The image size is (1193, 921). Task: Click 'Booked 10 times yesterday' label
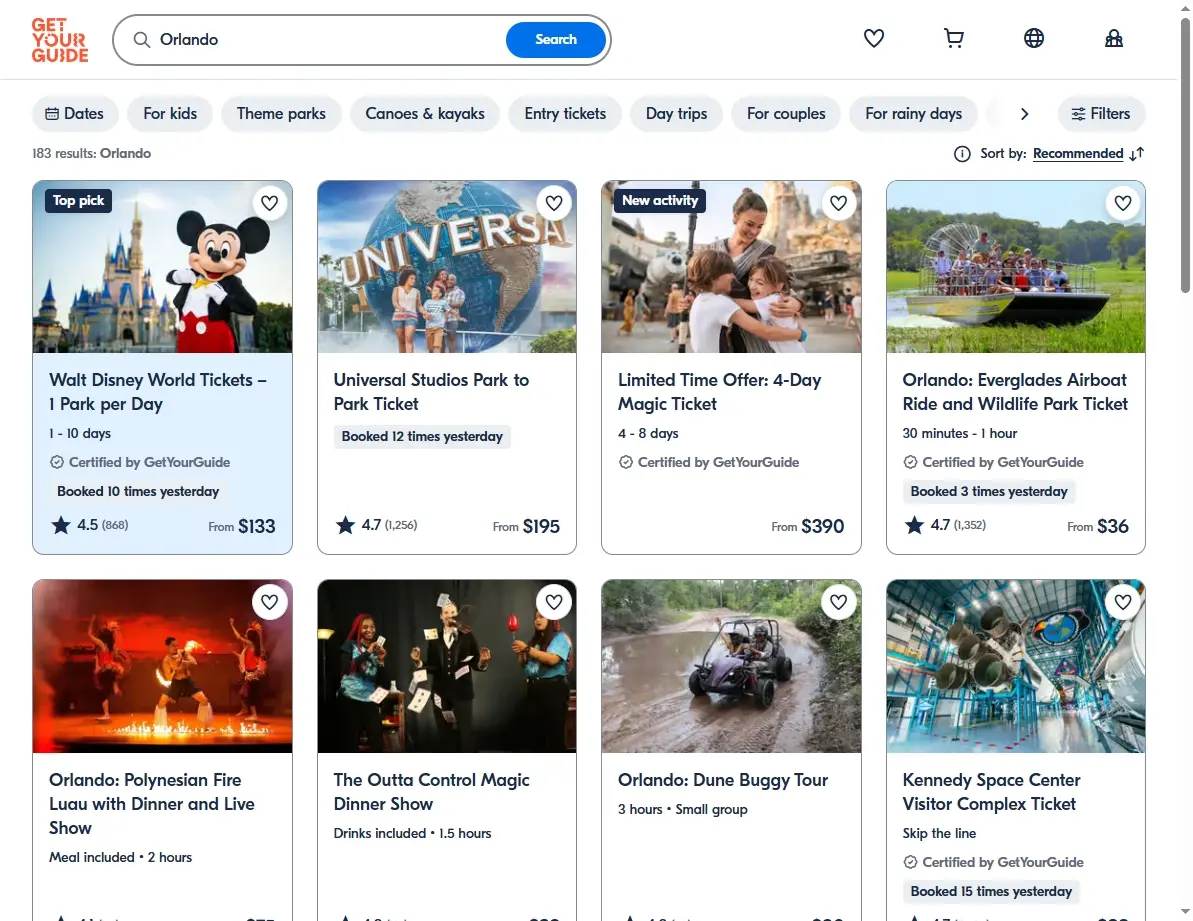pos(138,491)
